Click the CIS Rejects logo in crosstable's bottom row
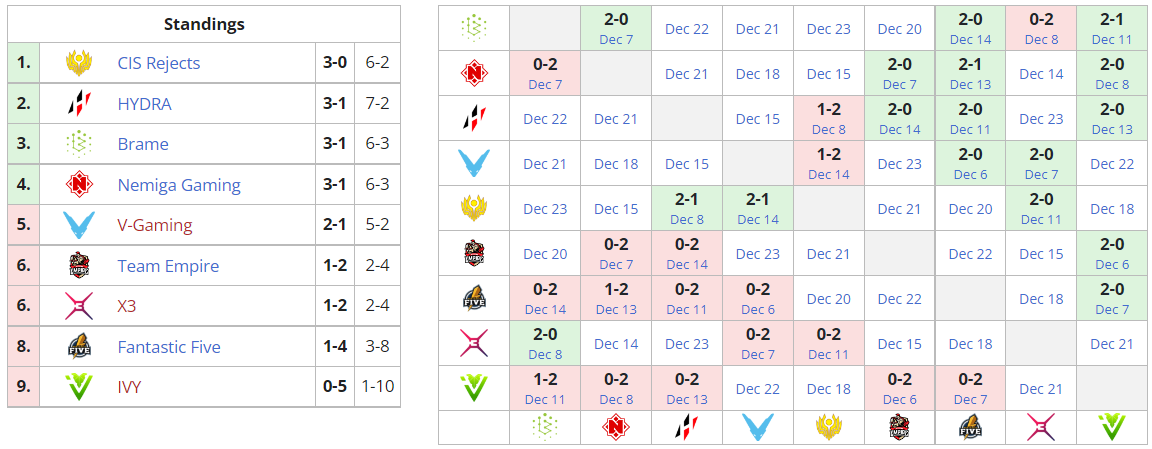The height and width of the screenshot is (449, 1152). 829,427
